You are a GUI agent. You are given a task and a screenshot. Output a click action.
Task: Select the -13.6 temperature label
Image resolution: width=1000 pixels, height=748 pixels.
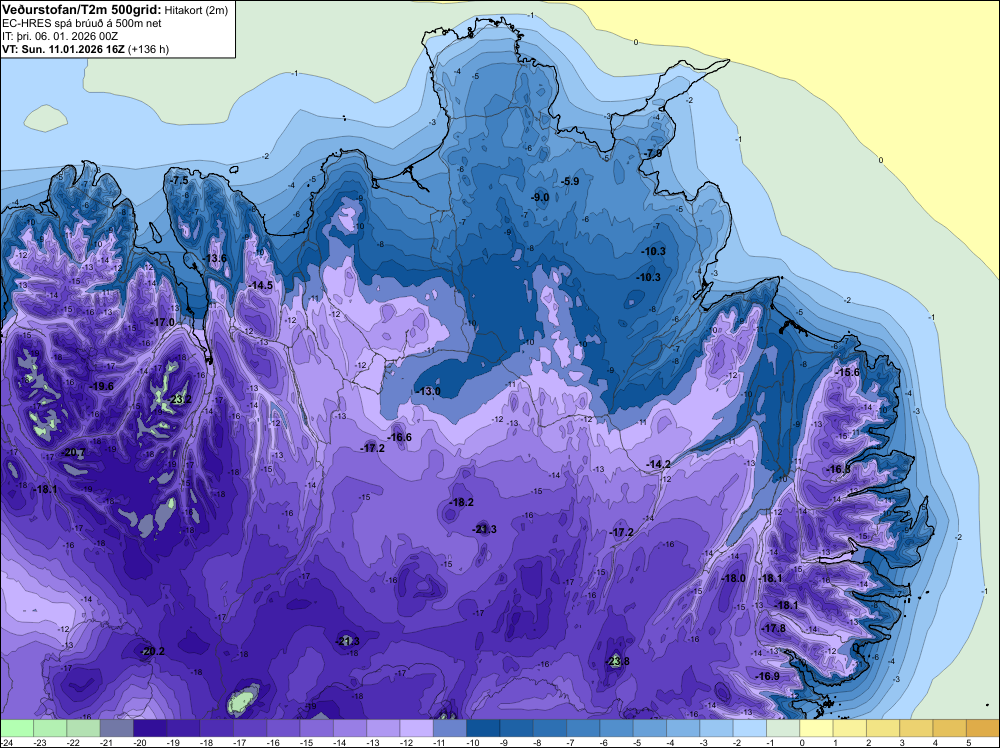tap(215, 258)
